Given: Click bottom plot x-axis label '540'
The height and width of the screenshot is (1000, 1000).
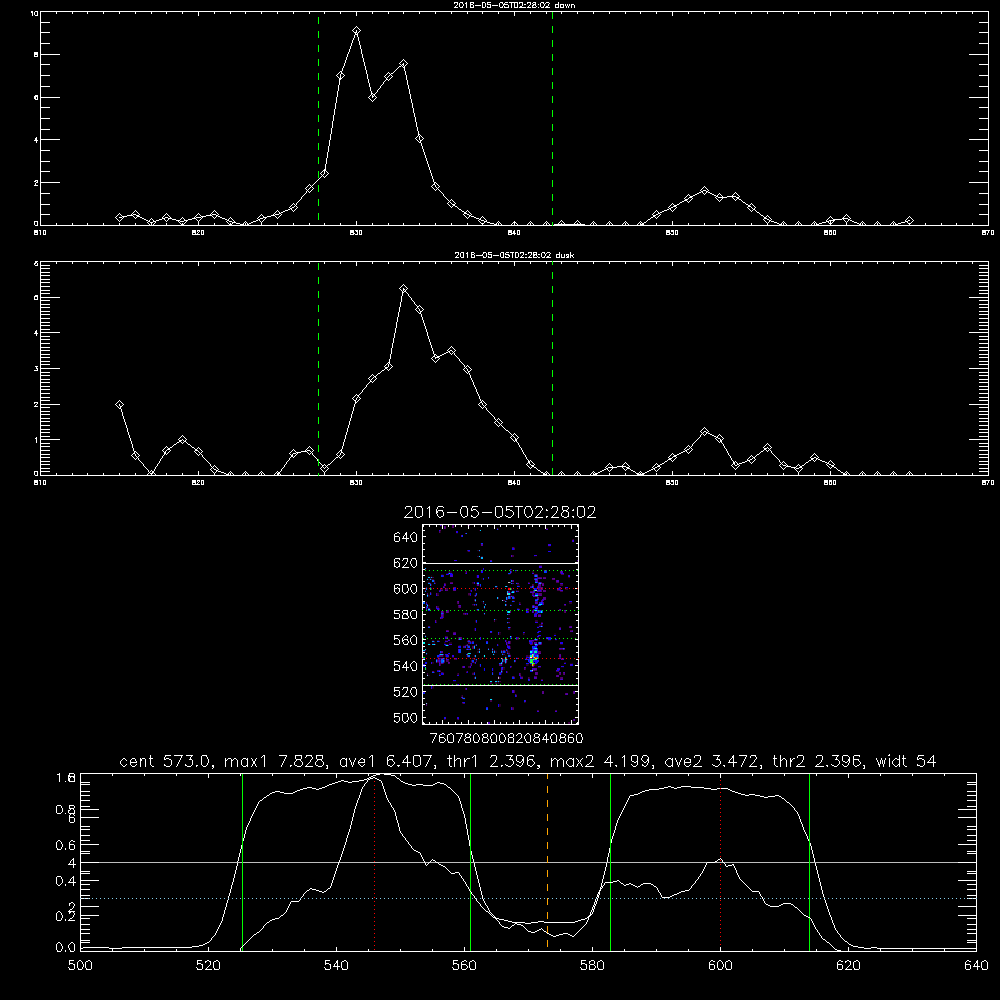Looking at the screenshot, I should [336, 966].
